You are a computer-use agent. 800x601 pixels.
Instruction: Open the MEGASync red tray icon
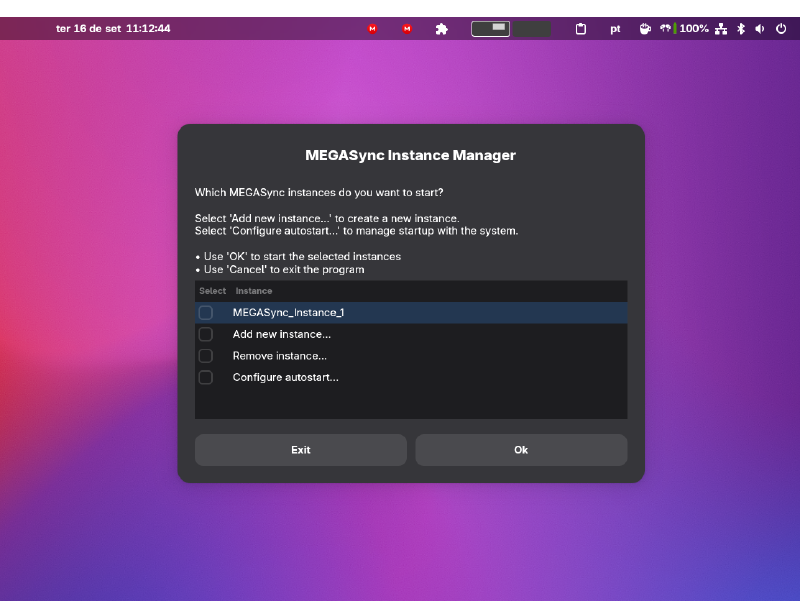(x=372, y=28)
